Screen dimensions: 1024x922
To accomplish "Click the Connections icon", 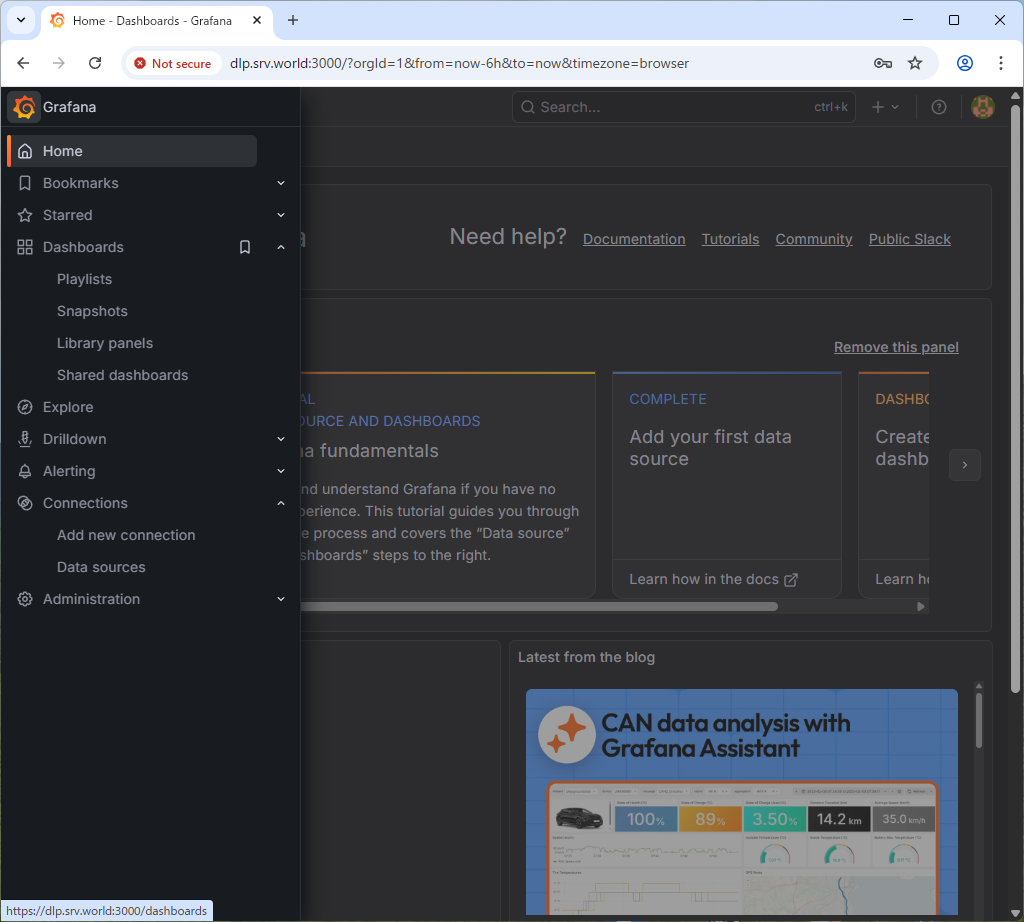I will (x=25, y=503).
